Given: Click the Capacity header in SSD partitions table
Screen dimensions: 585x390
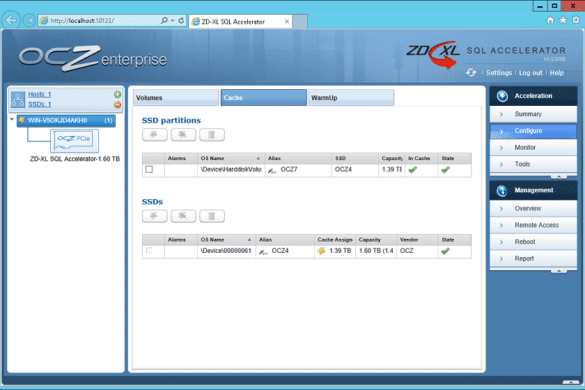Looking at the screenshot, I should 391,158.
